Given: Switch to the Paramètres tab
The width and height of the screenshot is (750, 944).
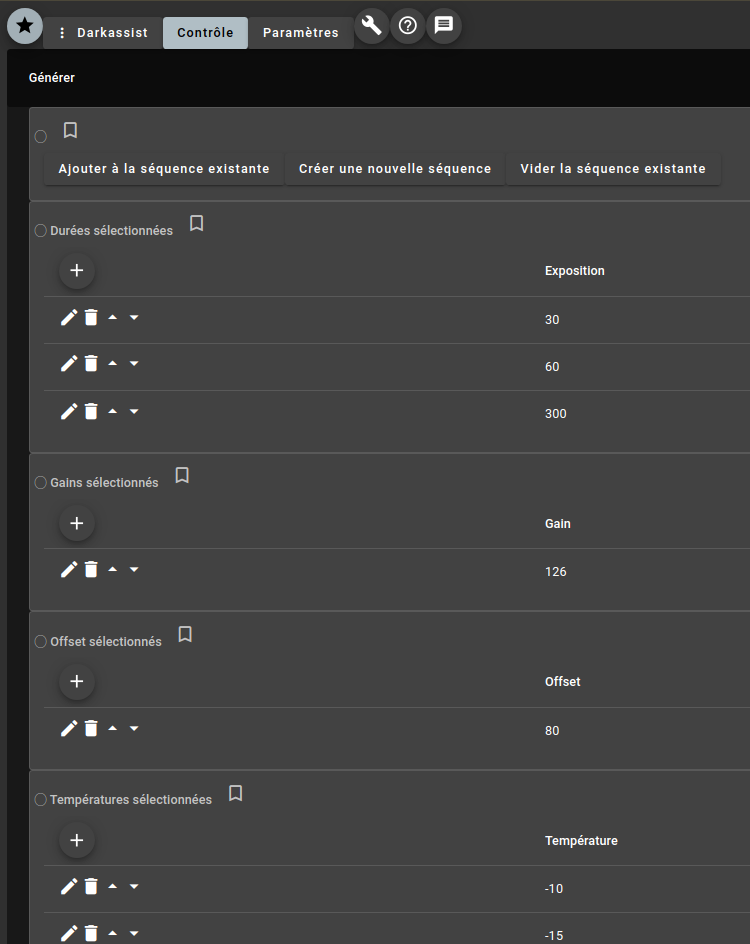Looking at the screenshot, I should 301,33.
